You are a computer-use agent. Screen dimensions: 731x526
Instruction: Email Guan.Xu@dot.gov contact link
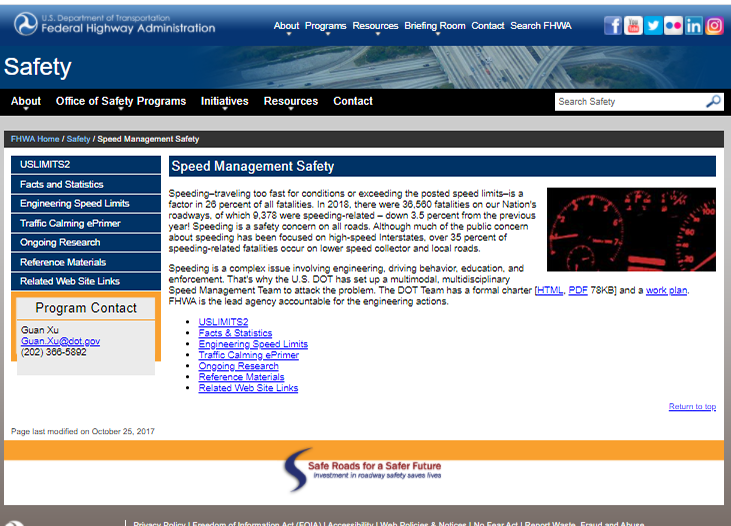(60, 341)
